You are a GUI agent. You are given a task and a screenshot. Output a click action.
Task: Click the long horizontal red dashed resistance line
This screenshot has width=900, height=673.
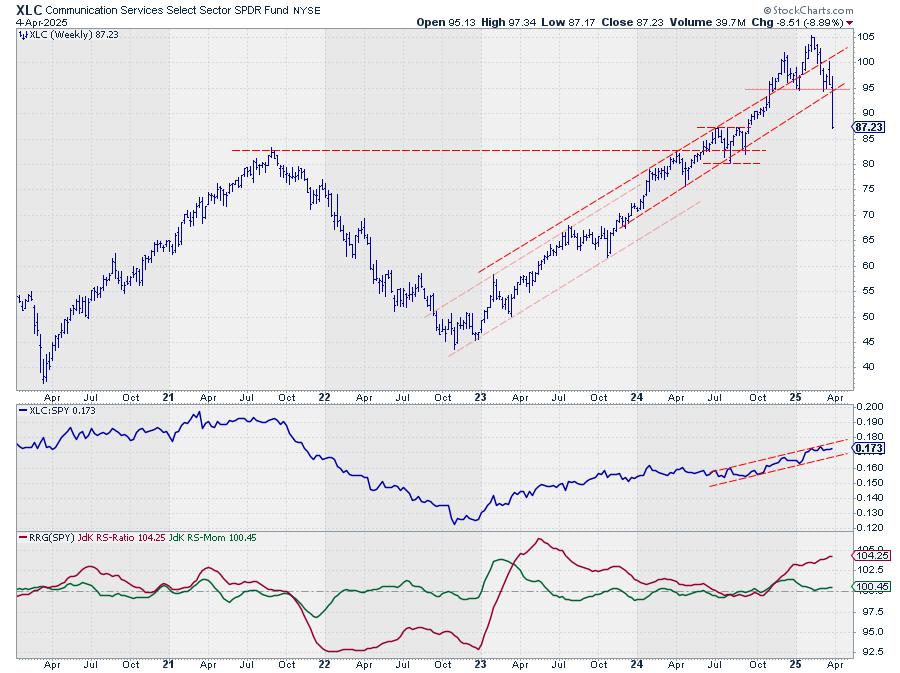[450, 150]
